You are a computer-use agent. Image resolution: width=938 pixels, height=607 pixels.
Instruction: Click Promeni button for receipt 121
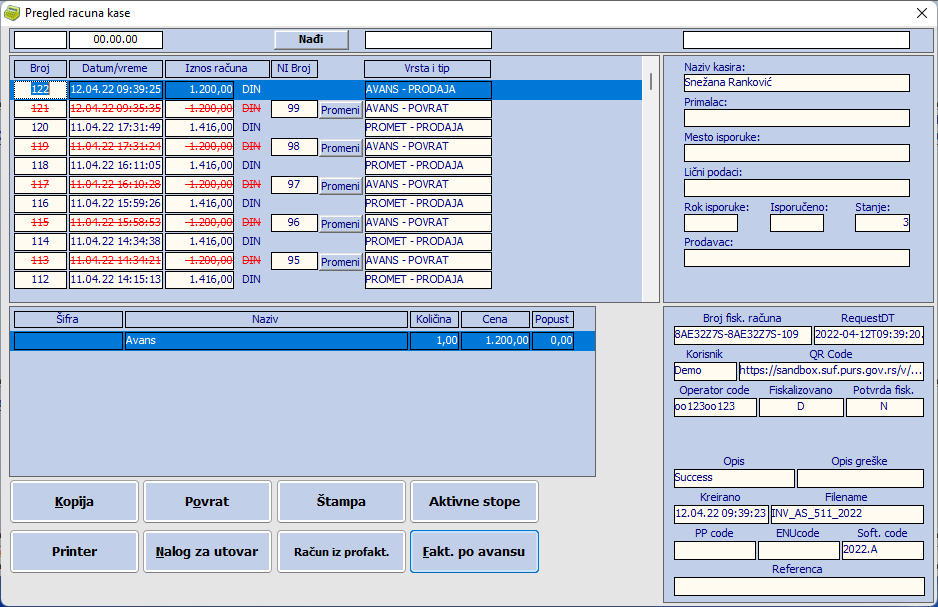pyautogui.click(x=340, y=110)
